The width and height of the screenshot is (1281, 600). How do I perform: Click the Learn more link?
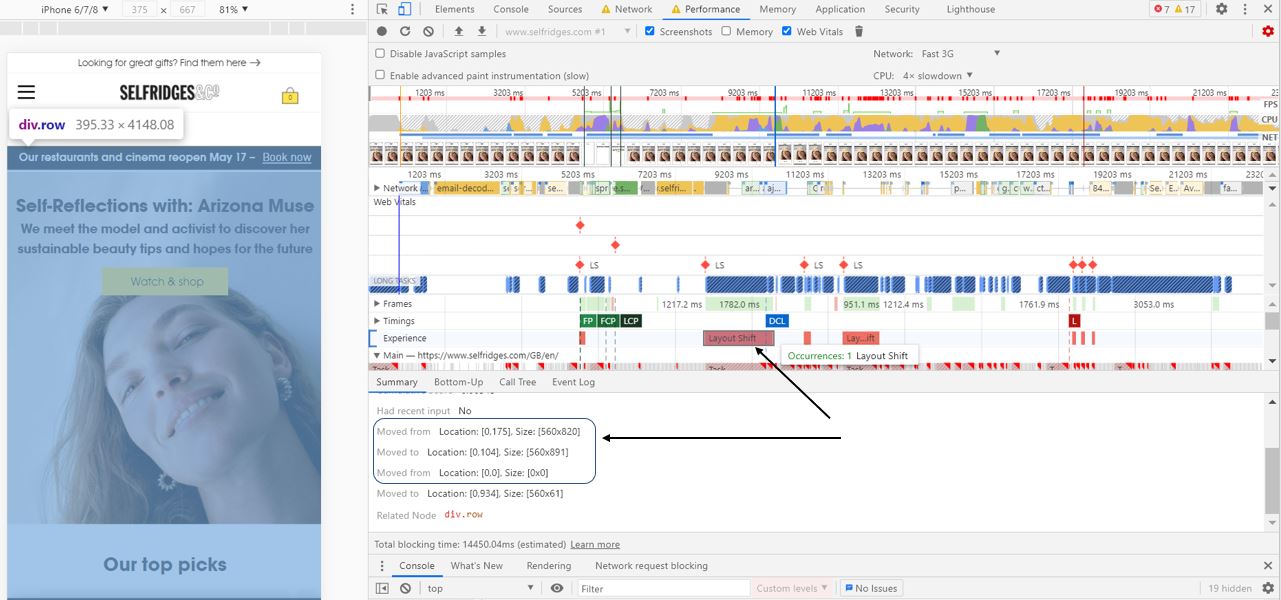595,544
